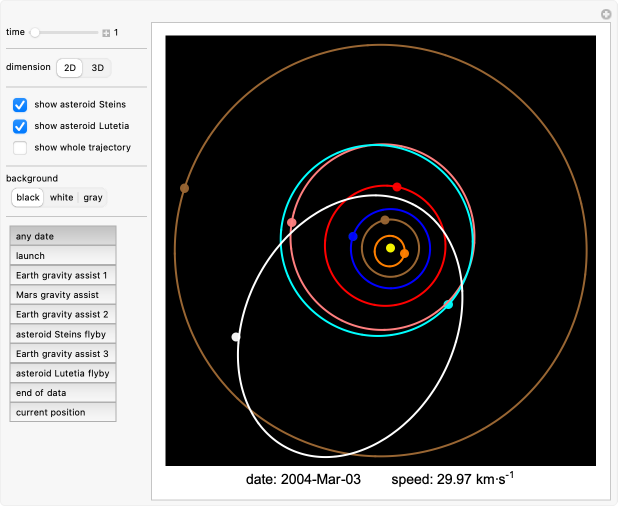Uncheck show asteroid Steins
This screenshot has width=618, height=507.
coord(20,104)
